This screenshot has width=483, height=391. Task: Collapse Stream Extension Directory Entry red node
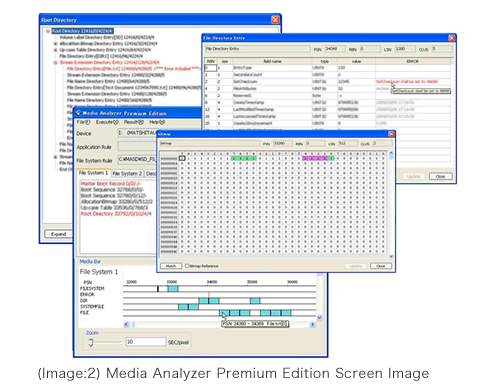(x=55, y=63)
